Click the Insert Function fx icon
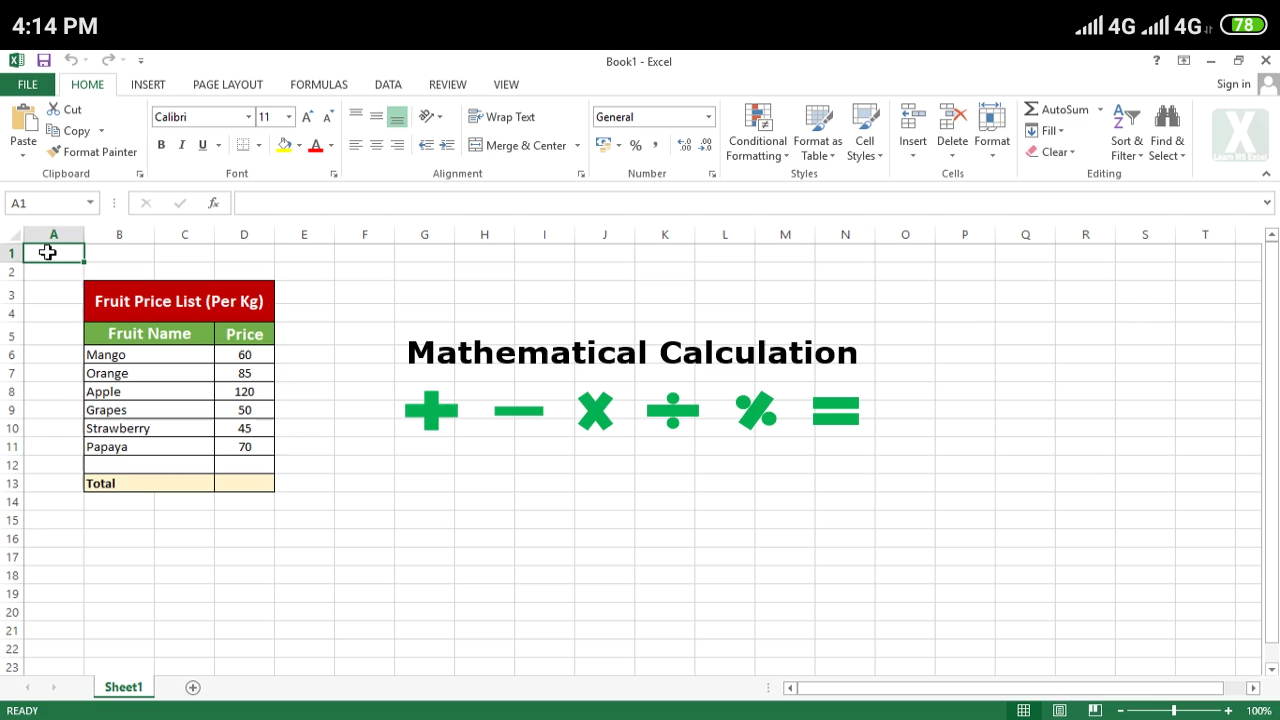Image resolution: width=1280 pixels, height=720 pixels. tap(213, 203)
